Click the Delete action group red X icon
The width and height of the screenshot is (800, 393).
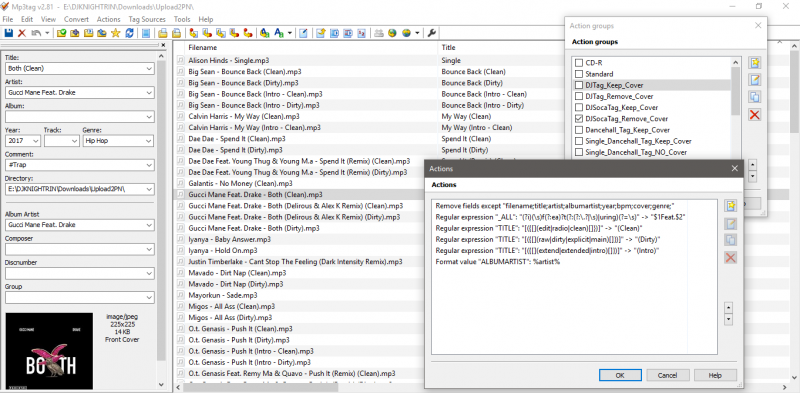click(x=755, y=114)
